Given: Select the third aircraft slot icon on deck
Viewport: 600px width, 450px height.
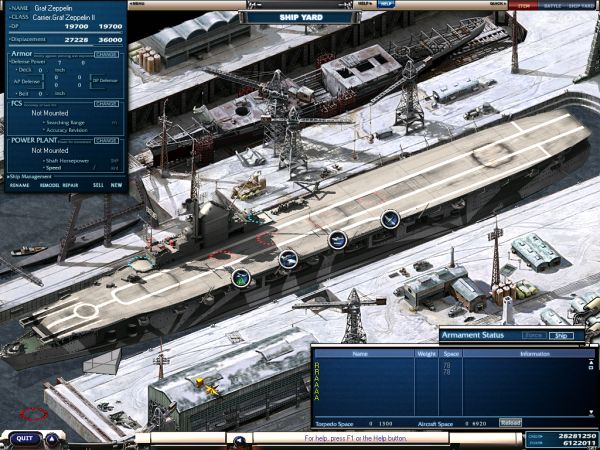Looking at the screenshot, I should pyautogui.click(x=338, y=240).
